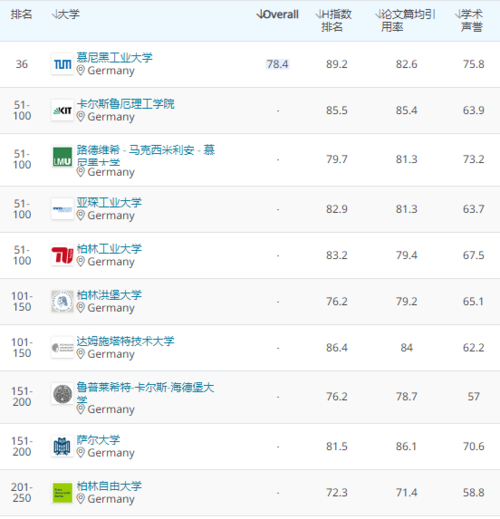Viewport: 500px width, 519px height.
Task: Open 鲁普莱希特-卡尔斯-海德堡大学 link
Action: click(x=145, y=393)
